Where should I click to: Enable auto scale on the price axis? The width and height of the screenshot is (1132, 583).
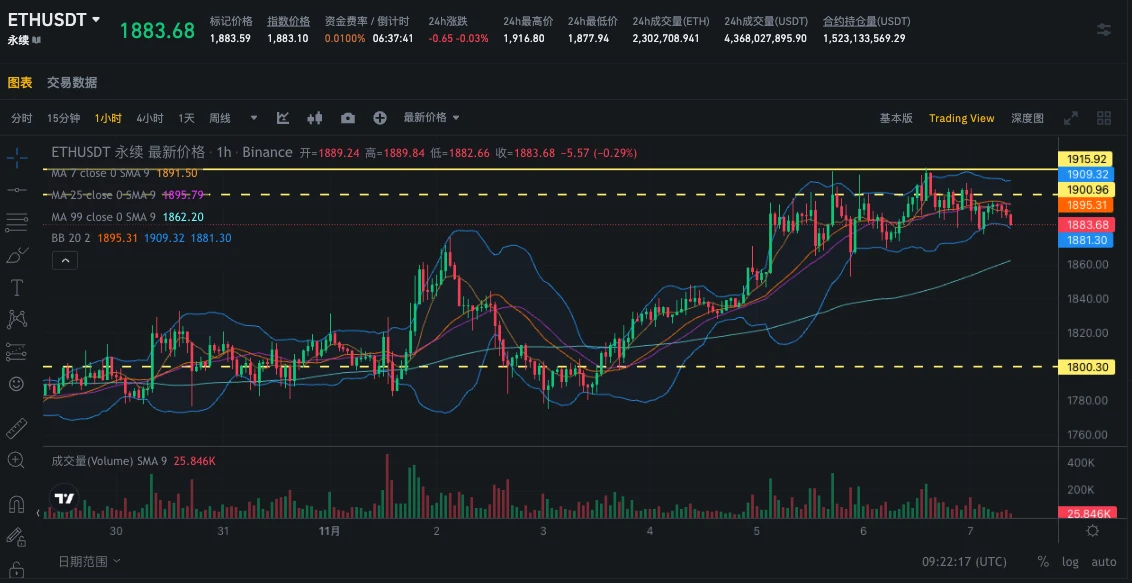1104,561
